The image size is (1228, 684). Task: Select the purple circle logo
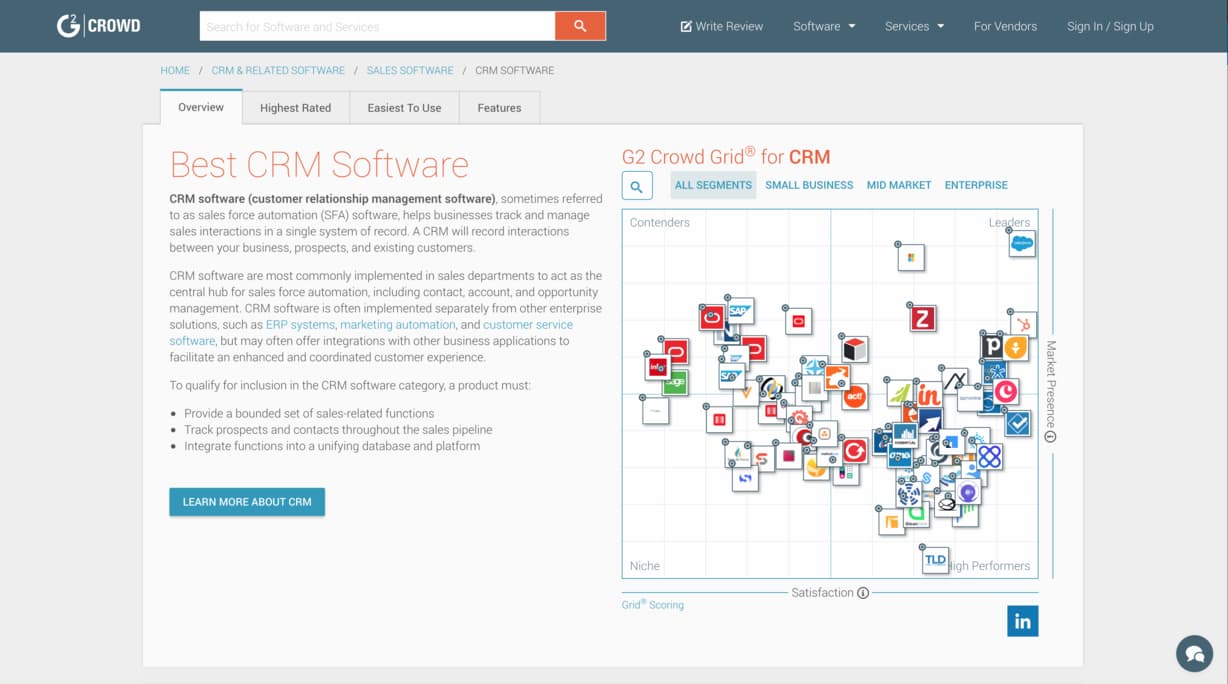coord(967,491)
